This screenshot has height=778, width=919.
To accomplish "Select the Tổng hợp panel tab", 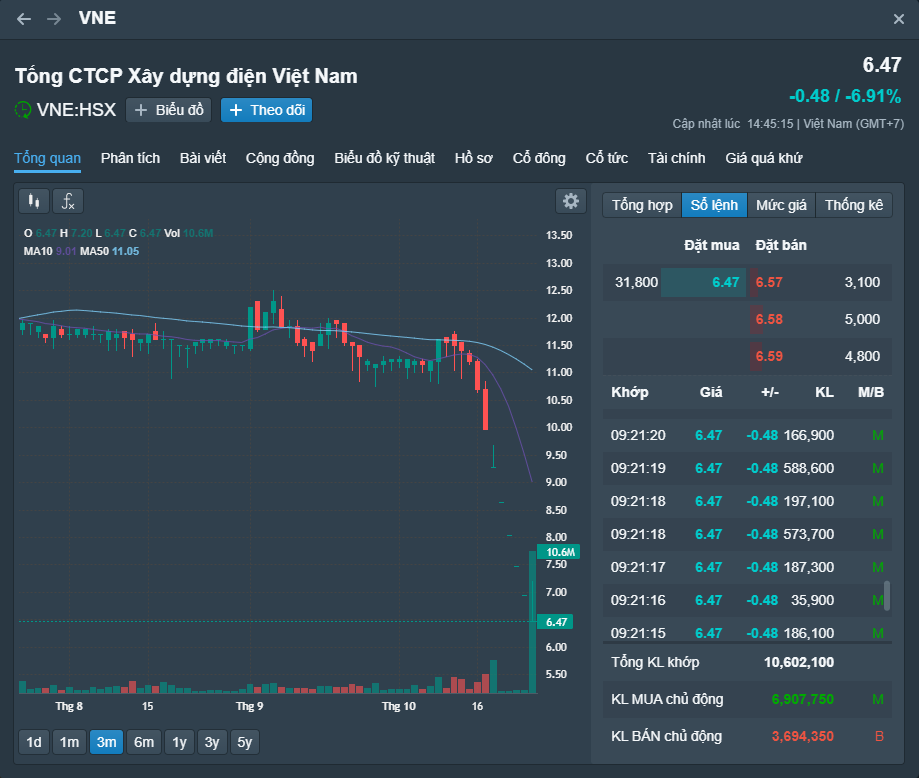I will [642, 205].
